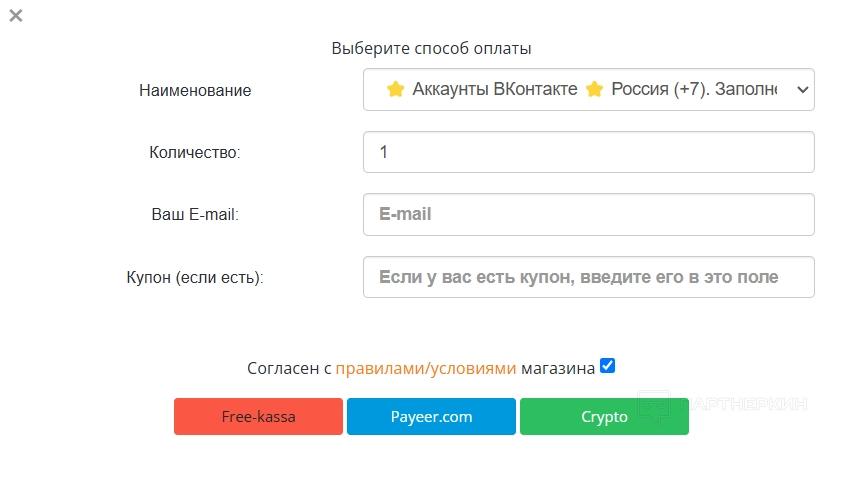
Task: Focus the Количество quantity field
Action: (588, 152)
